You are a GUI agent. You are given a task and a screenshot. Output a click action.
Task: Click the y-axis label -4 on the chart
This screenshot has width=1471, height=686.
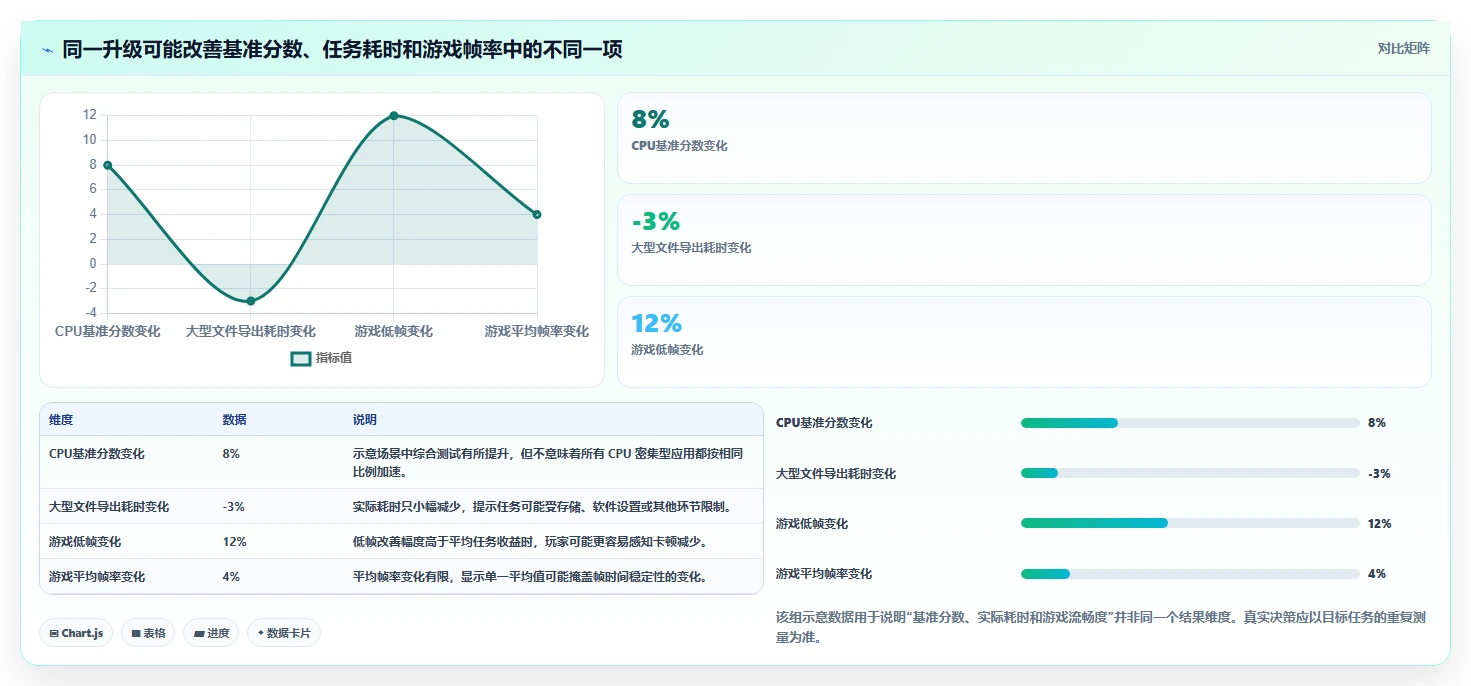(x=90, y=313)
